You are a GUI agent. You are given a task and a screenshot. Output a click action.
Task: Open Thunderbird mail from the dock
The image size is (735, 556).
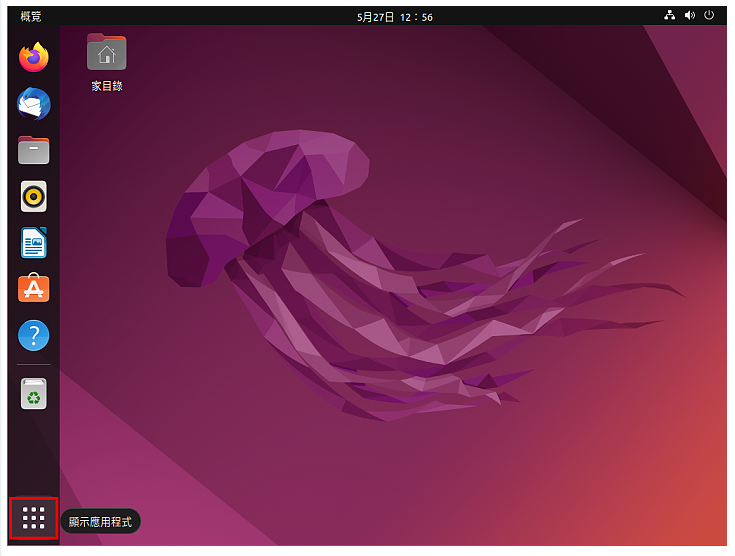click(33, 104)
